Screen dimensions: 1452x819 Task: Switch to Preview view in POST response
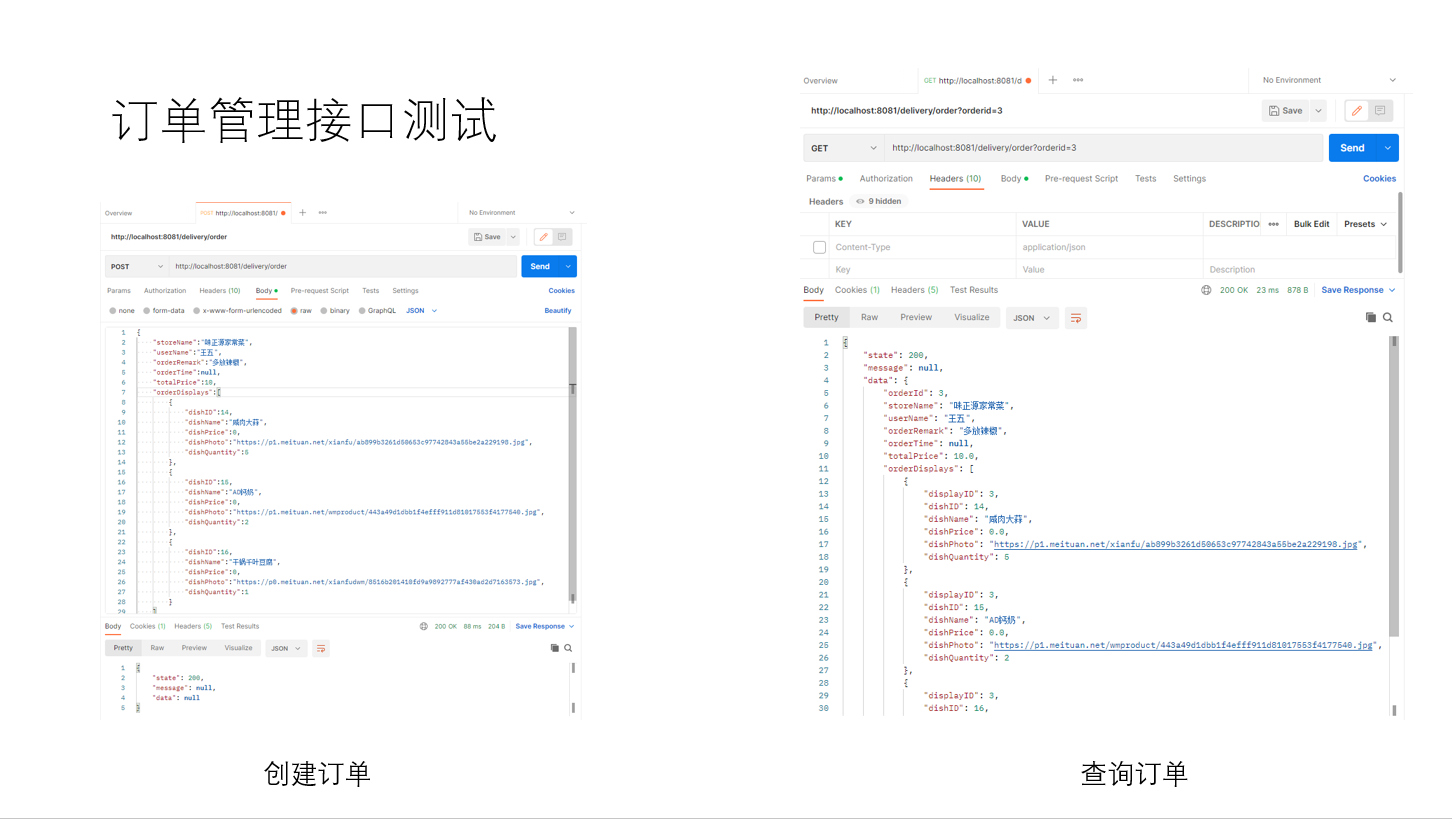194,648
